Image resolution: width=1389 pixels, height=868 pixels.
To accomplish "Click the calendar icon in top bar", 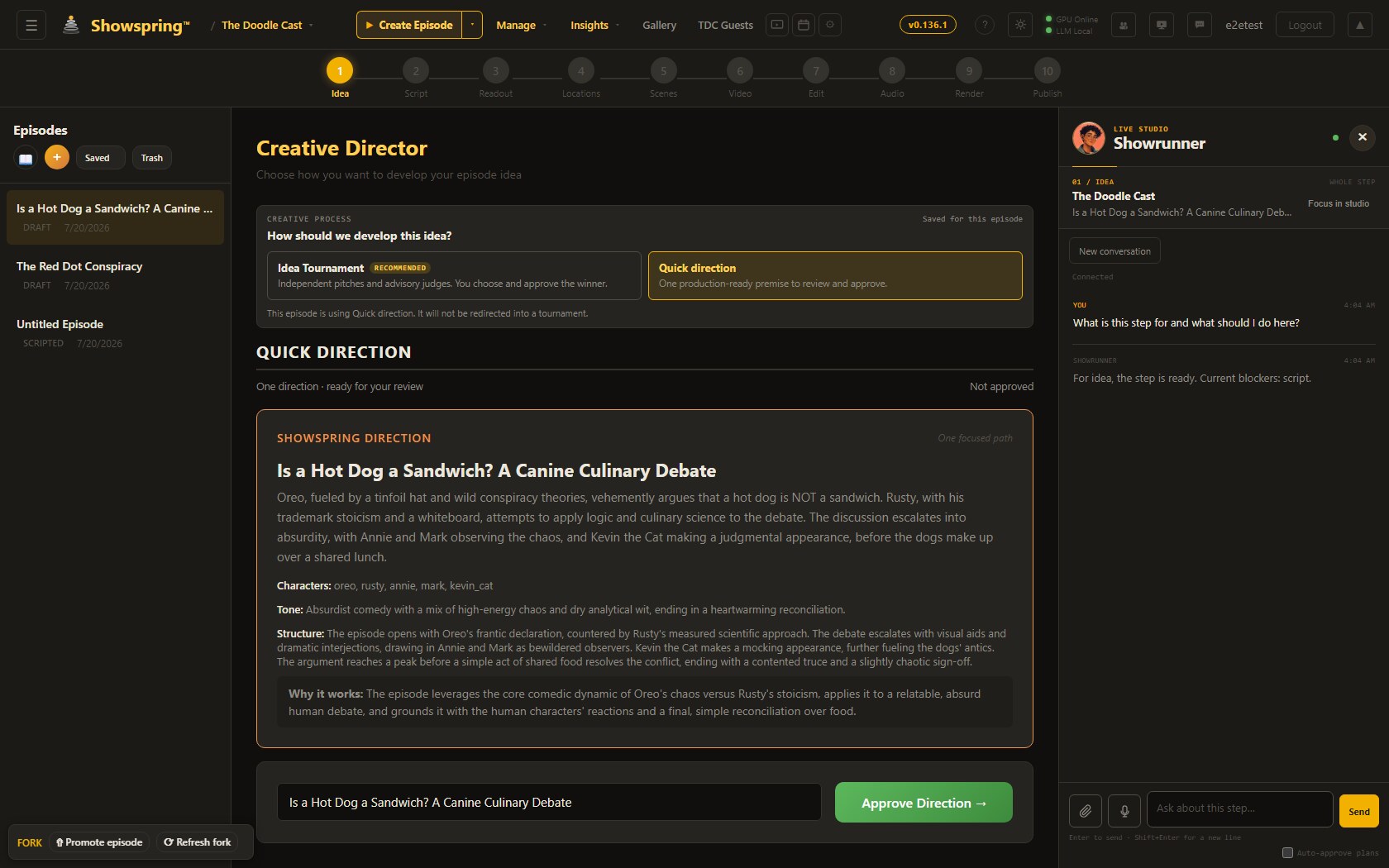I will pos(803,25).
